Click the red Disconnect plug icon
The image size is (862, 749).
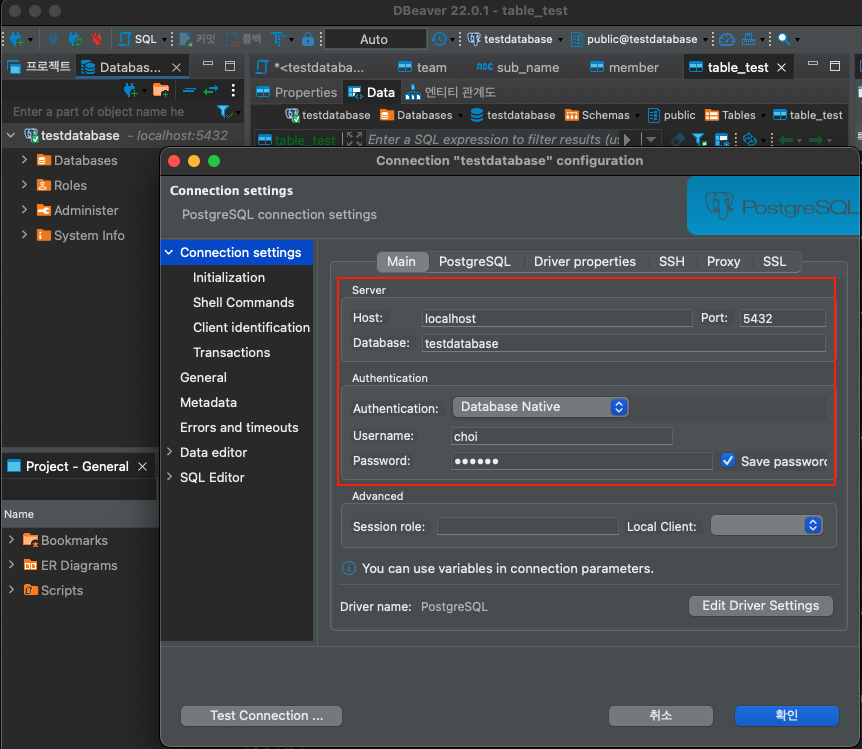(x=97, y=39)
